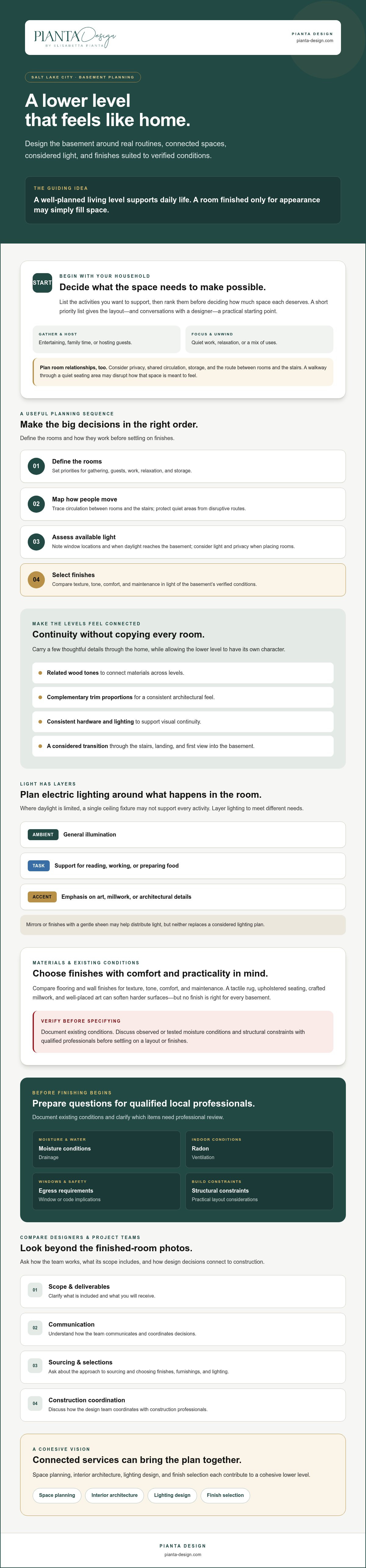
Task: Open the Focus & Unwind card
Action: (259, 339)
